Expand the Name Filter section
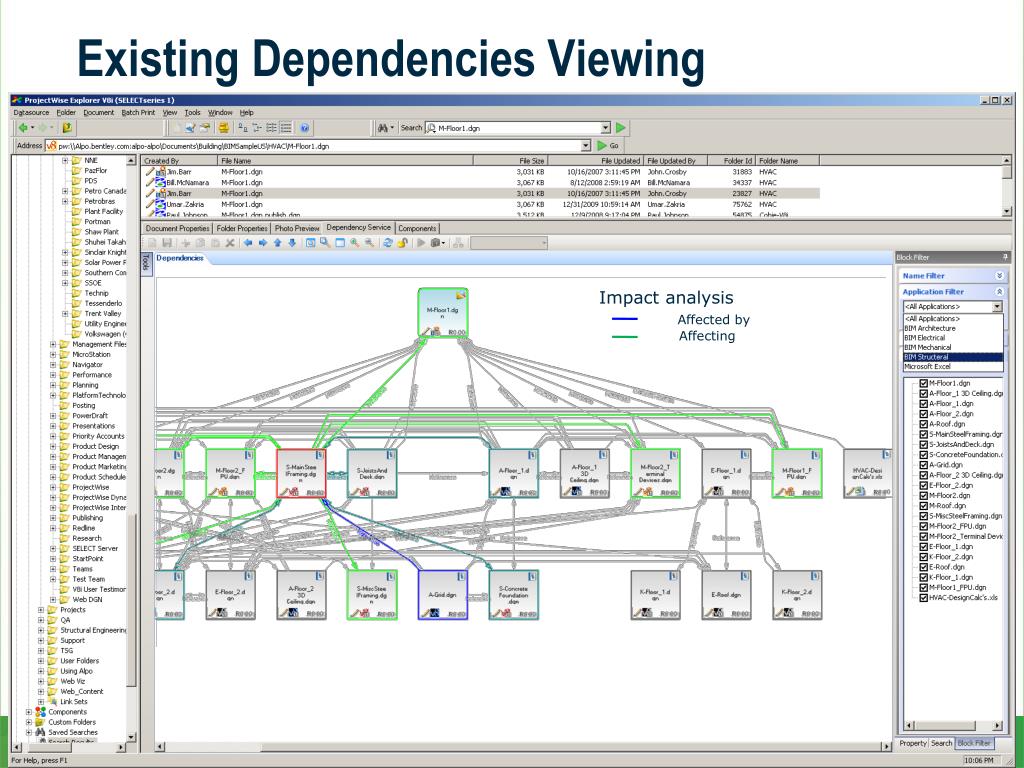1024x768 pixels. pyautogui.click(x=999, y=276)
